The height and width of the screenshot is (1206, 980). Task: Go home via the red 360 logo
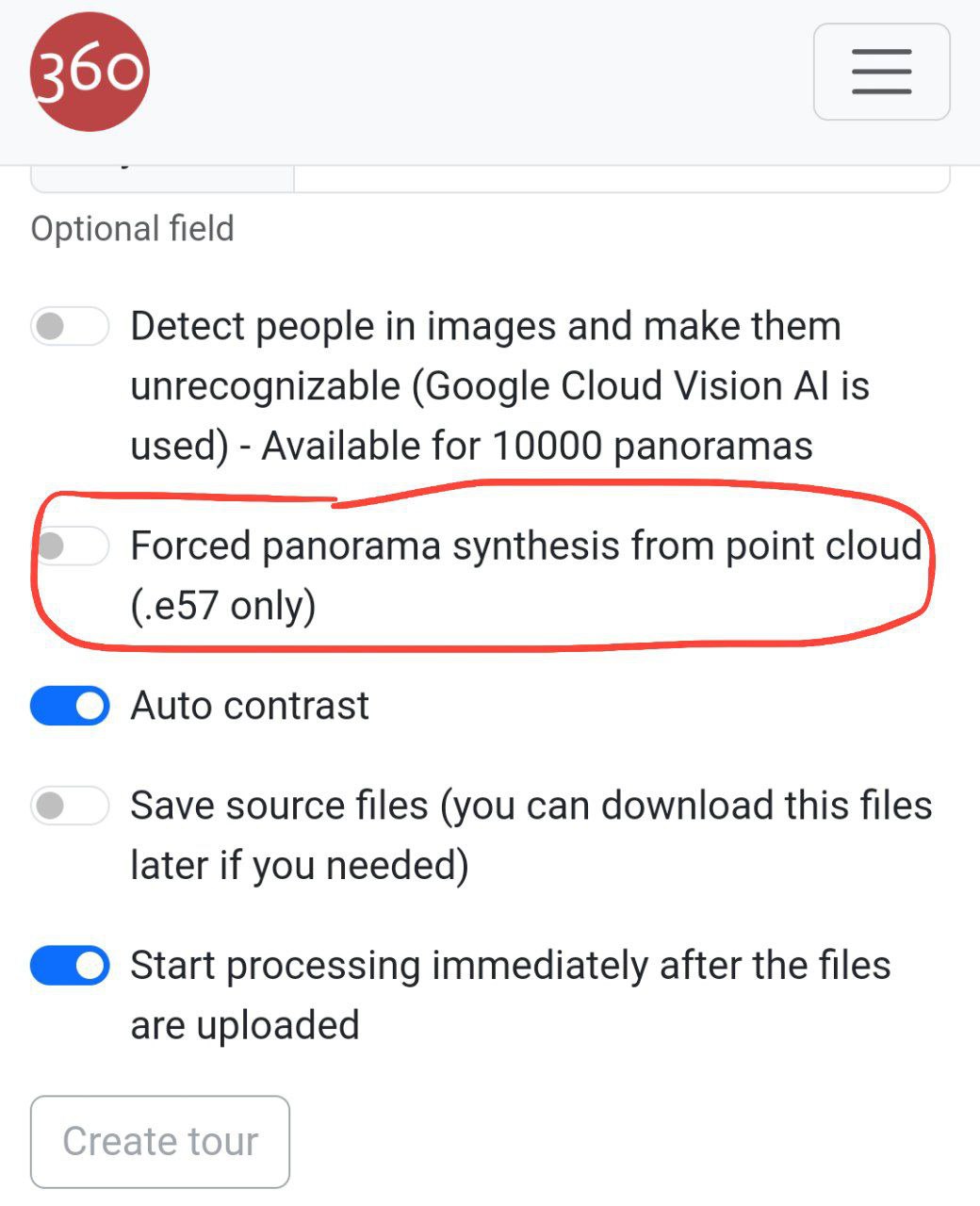point(90,72)
